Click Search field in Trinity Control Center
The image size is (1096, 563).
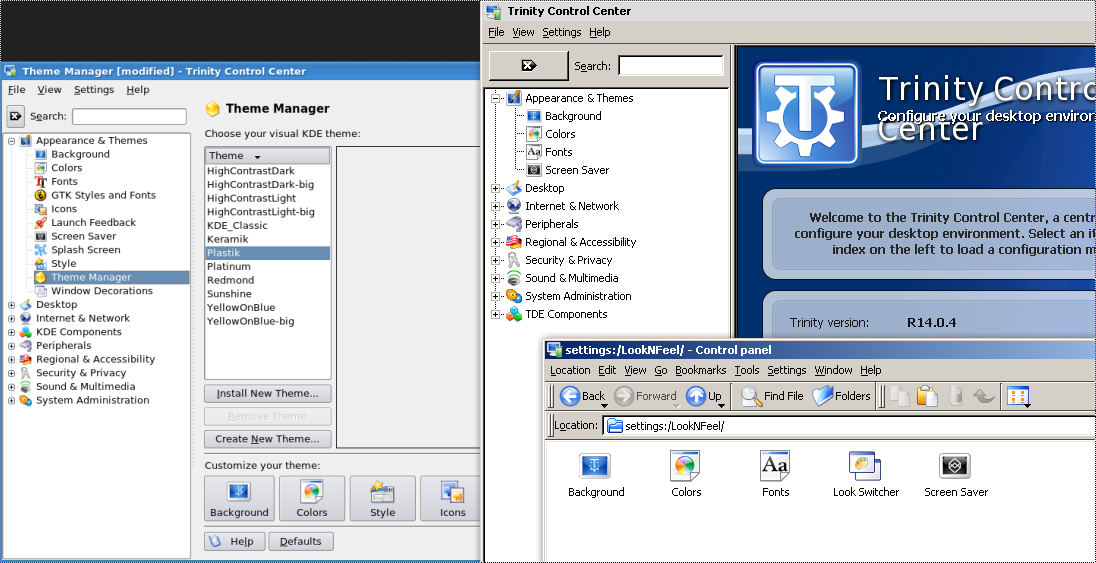click(670, 66)
